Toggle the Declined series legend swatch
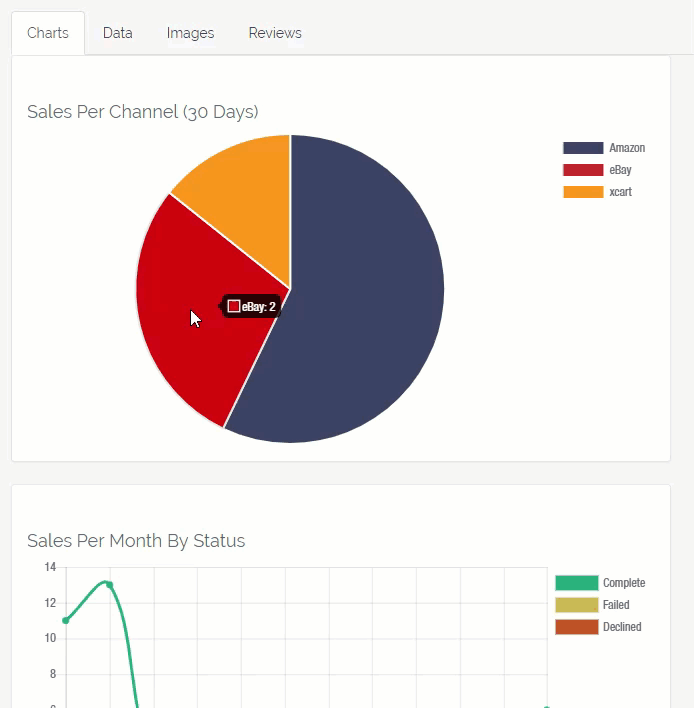The image size is (694, 708). 577,627
